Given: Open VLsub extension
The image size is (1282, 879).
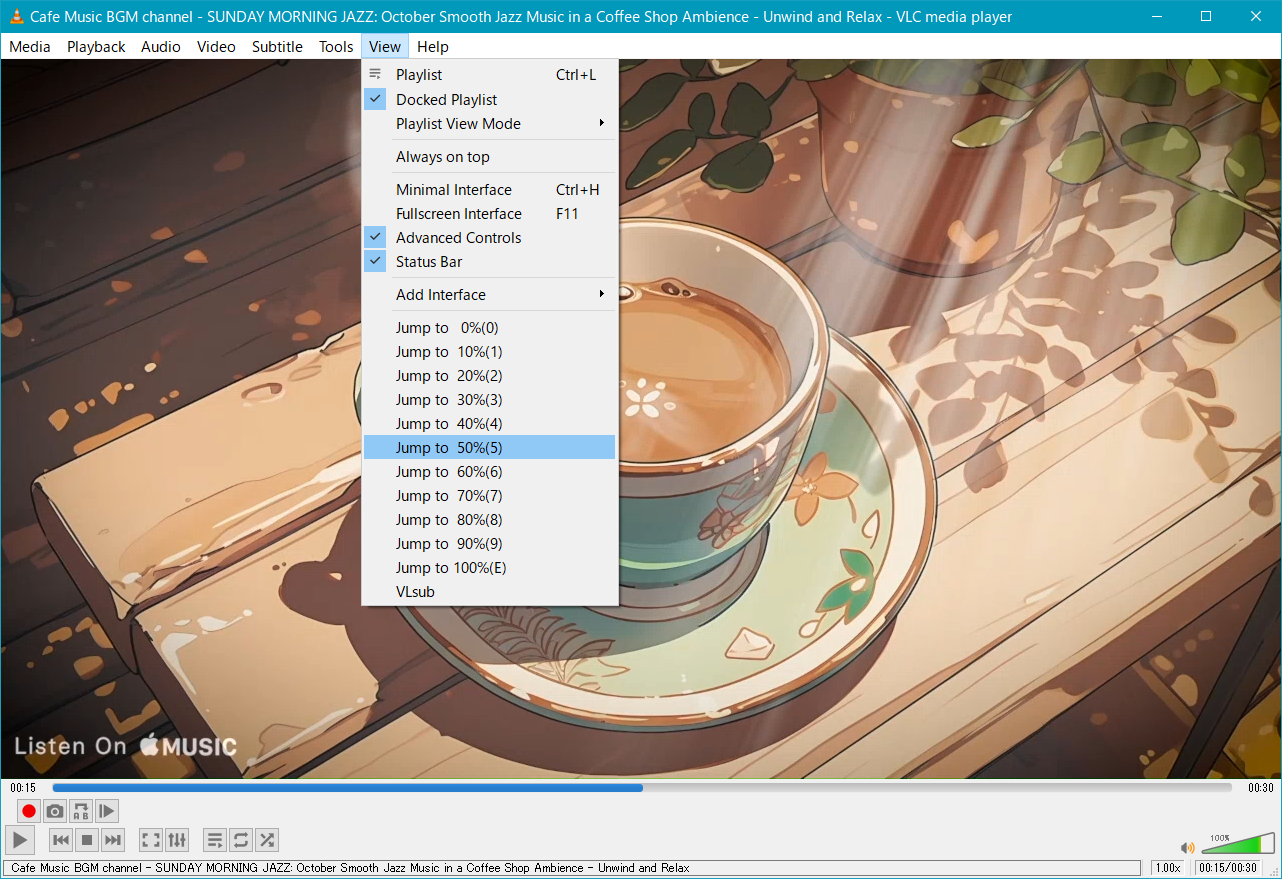Looking at the screenshot, I should (x=489, y=591).
